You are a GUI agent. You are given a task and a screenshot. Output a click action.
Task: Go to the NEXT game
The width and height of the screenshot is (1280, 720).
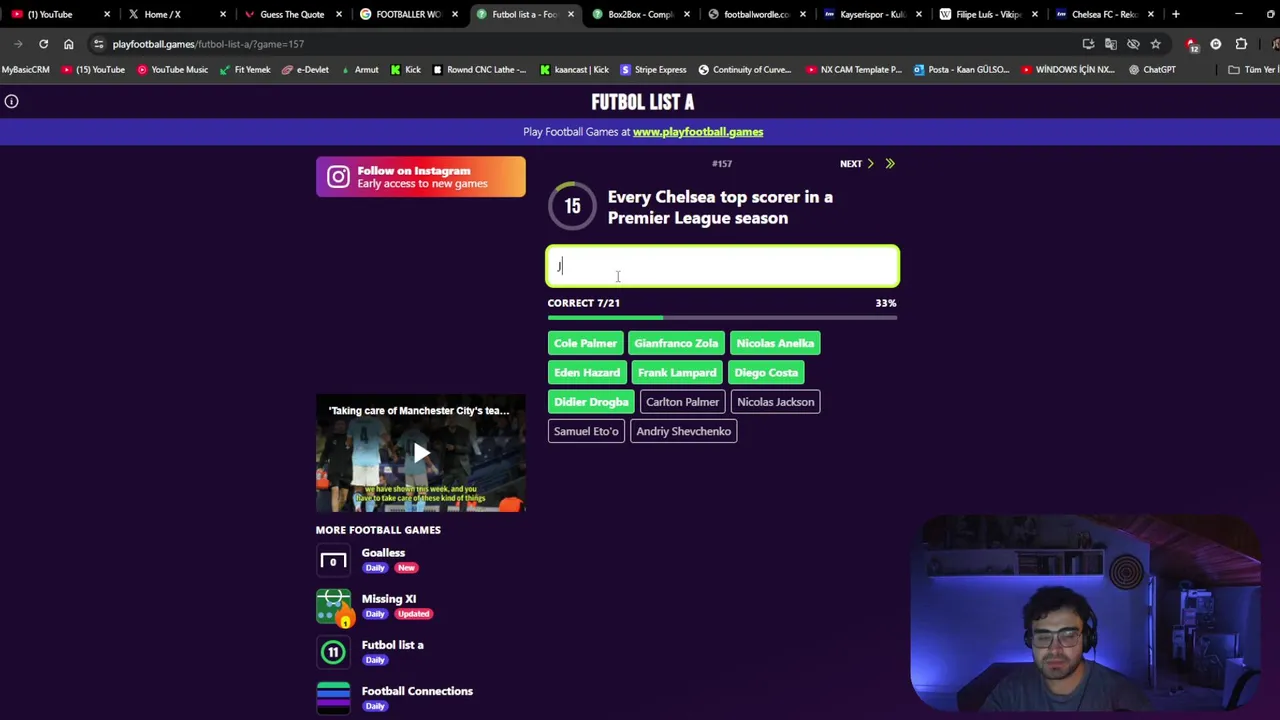857,164
